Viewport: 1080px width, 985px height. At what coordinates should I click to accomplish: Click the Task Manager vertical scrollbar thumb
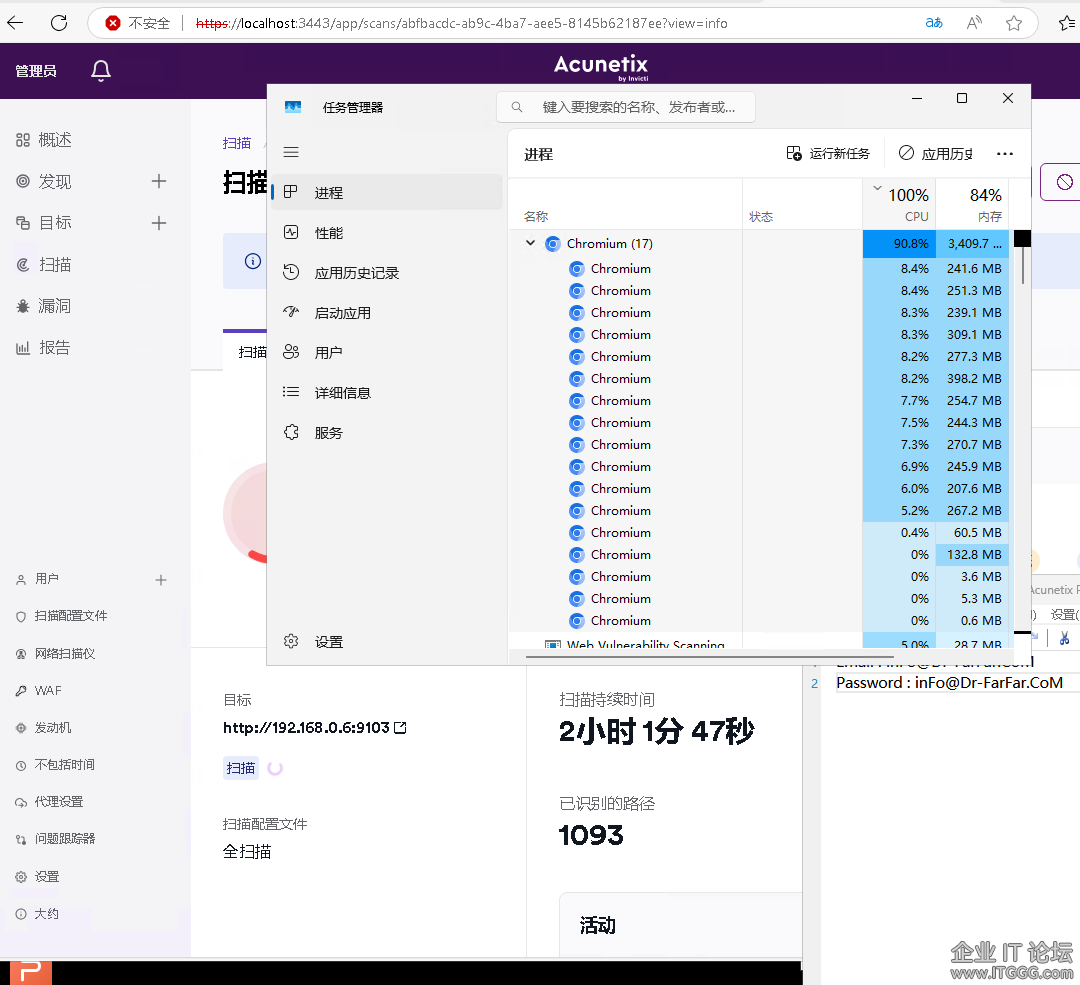coord(1023,265)
